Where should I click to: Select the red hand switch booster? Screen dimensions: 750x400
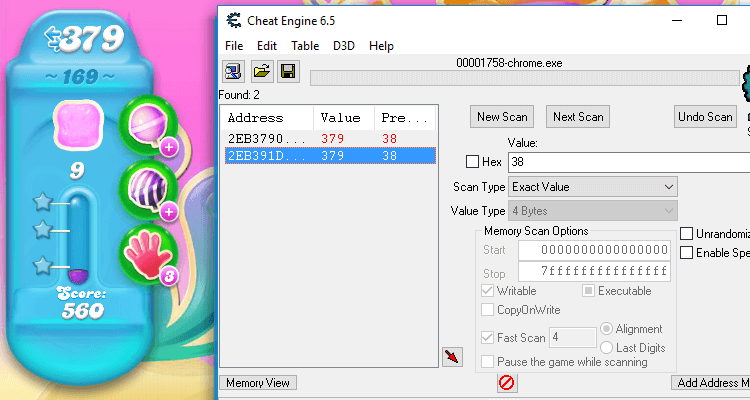pos(148,255)
